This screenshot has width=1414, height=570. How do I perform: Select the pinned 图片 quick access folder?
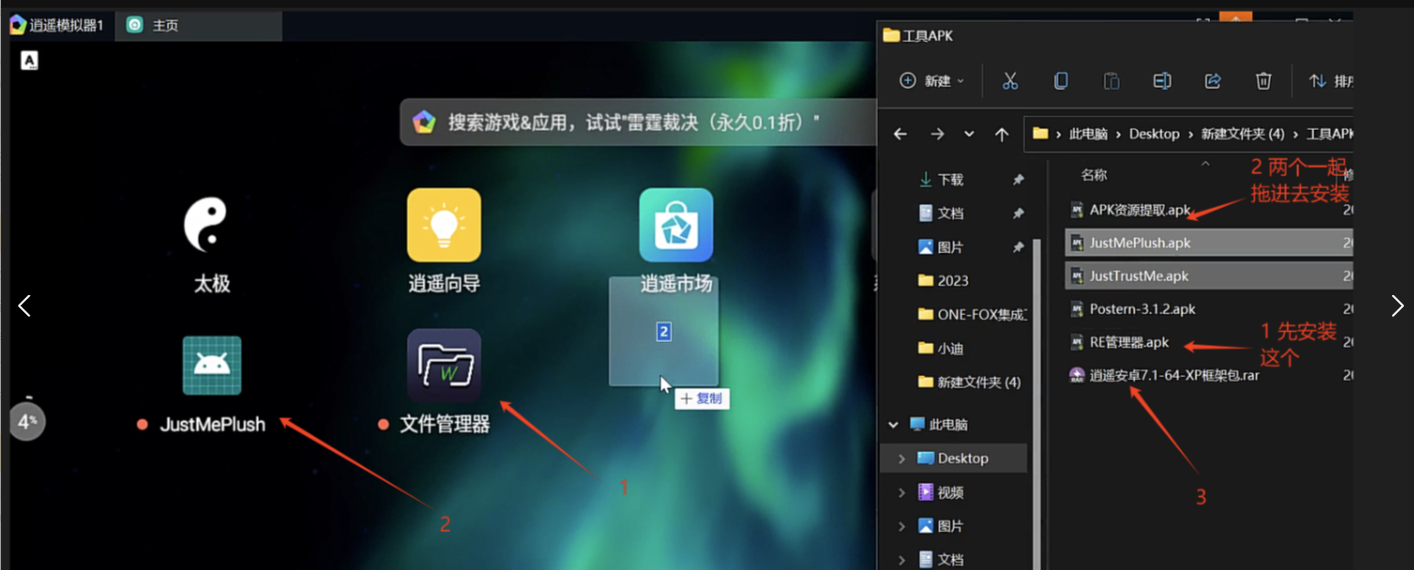(x=940, y=247)
